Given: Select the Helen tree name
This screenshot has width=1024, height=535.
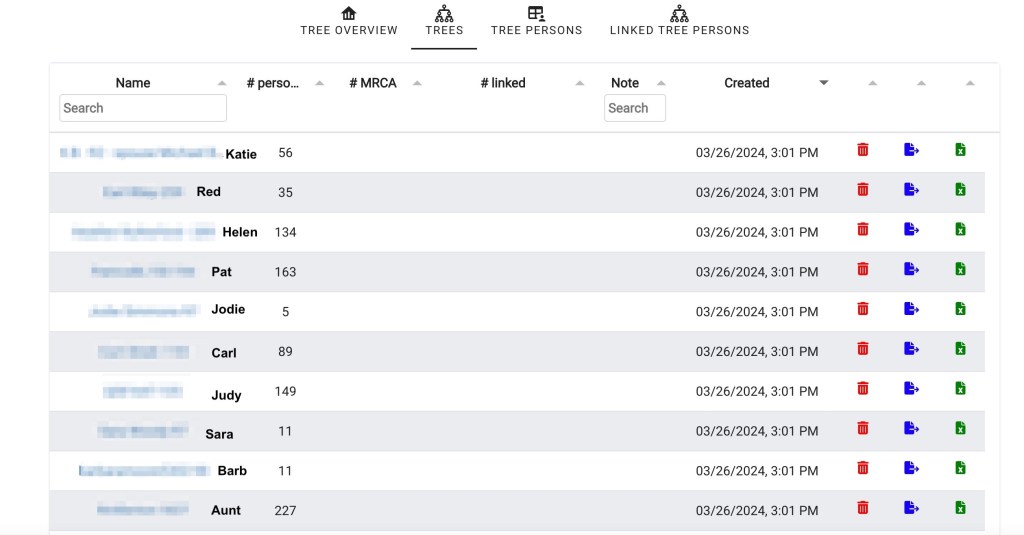Looking at the screenshot, I should (239, 232).
